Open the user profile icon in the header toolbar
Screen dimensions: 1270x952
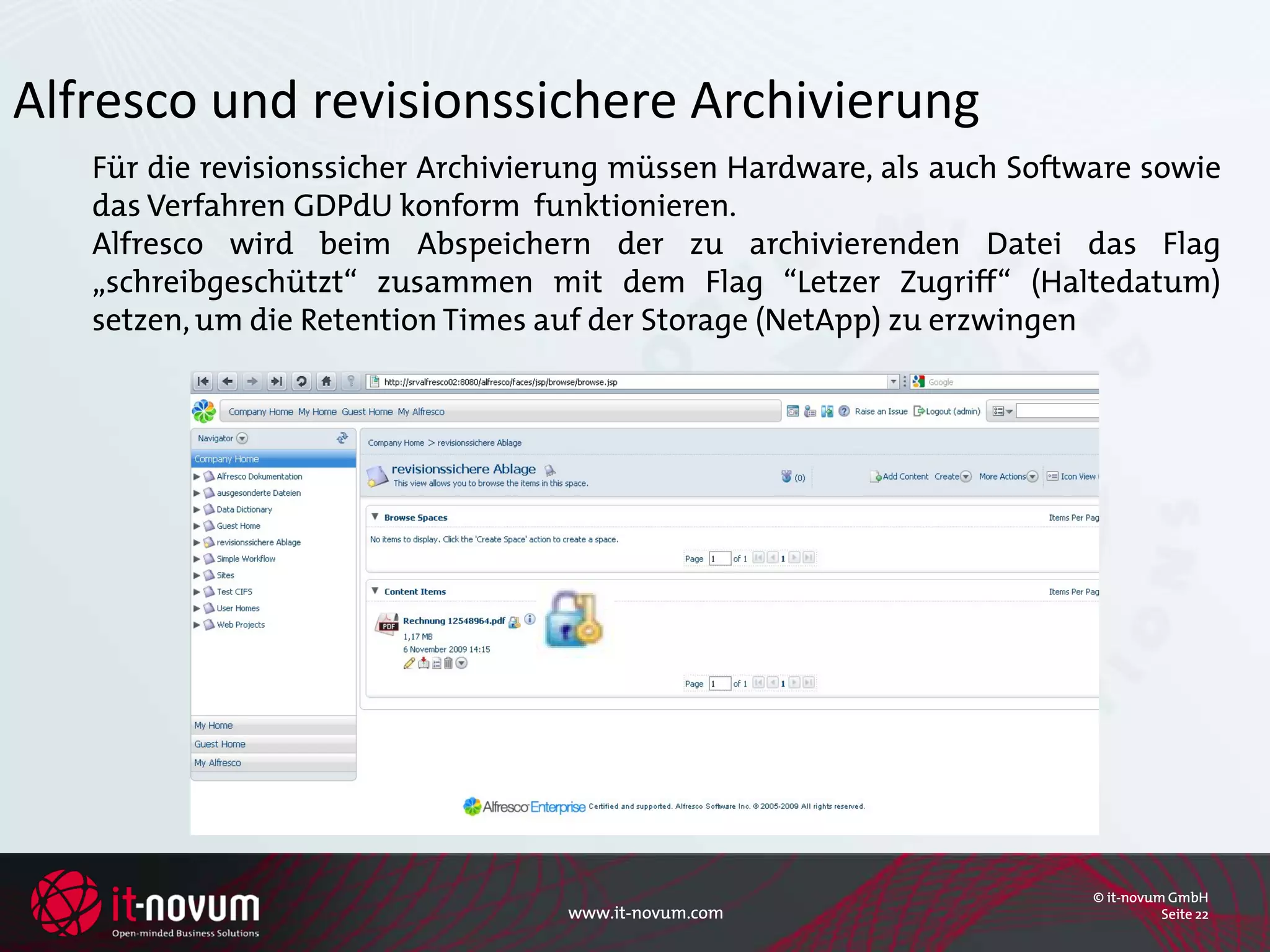point(810,412)
